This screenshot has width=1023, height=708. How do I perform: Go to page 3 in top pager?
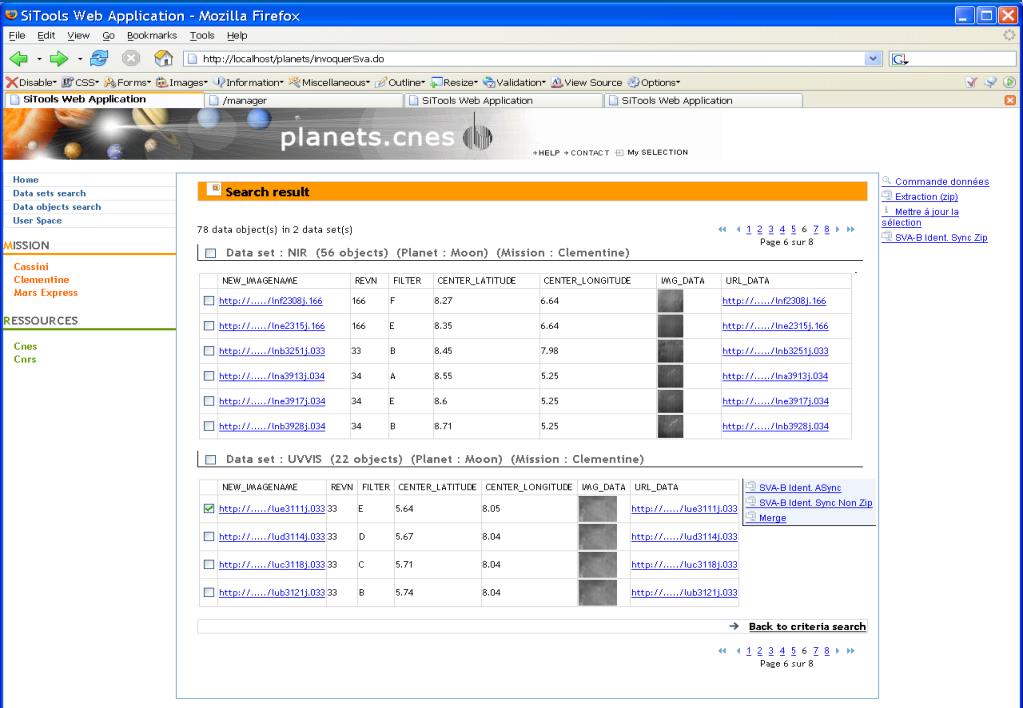point(771,229)
